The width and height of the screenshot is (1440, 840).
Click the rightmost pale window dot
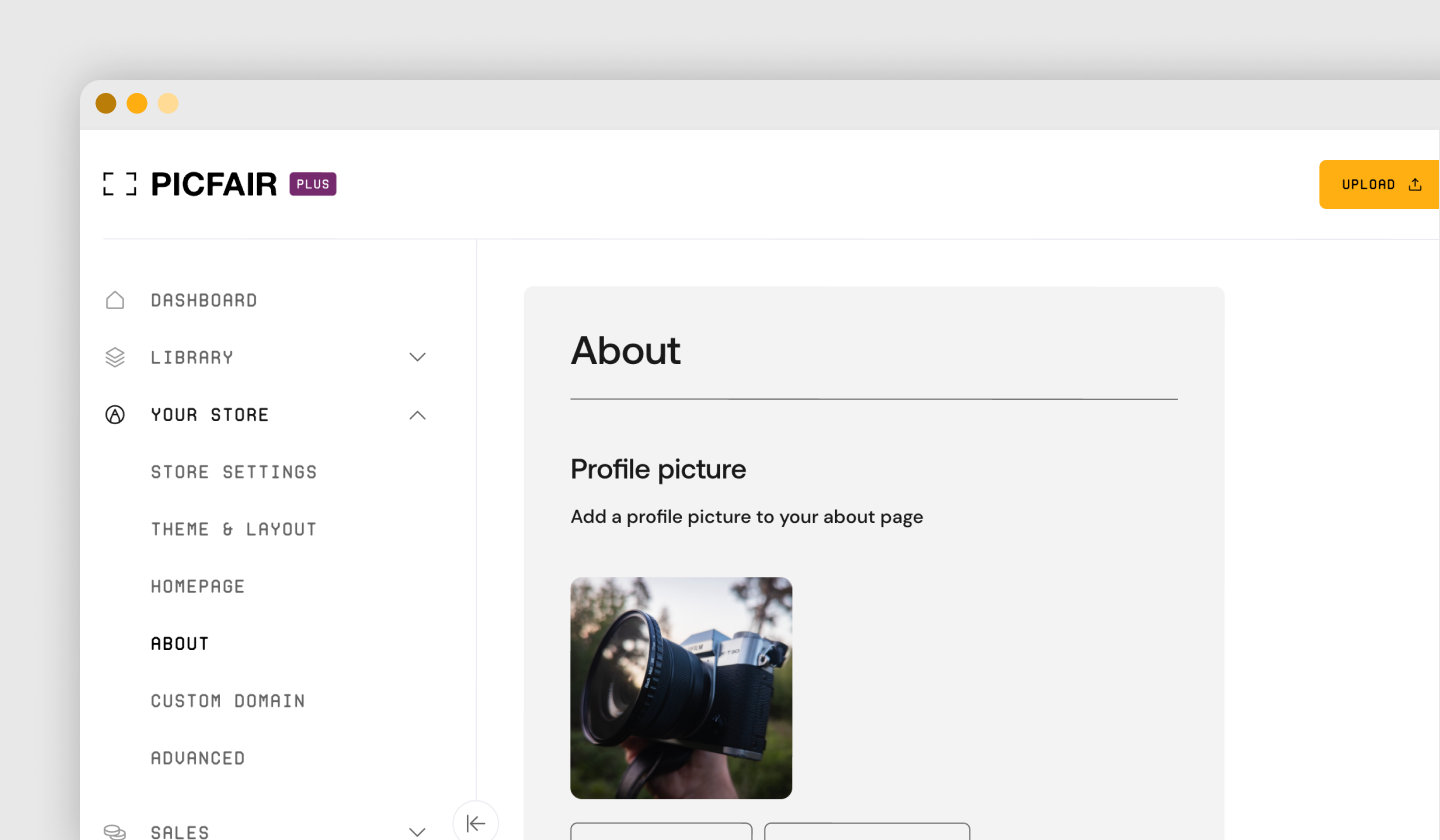pos(168,103)
